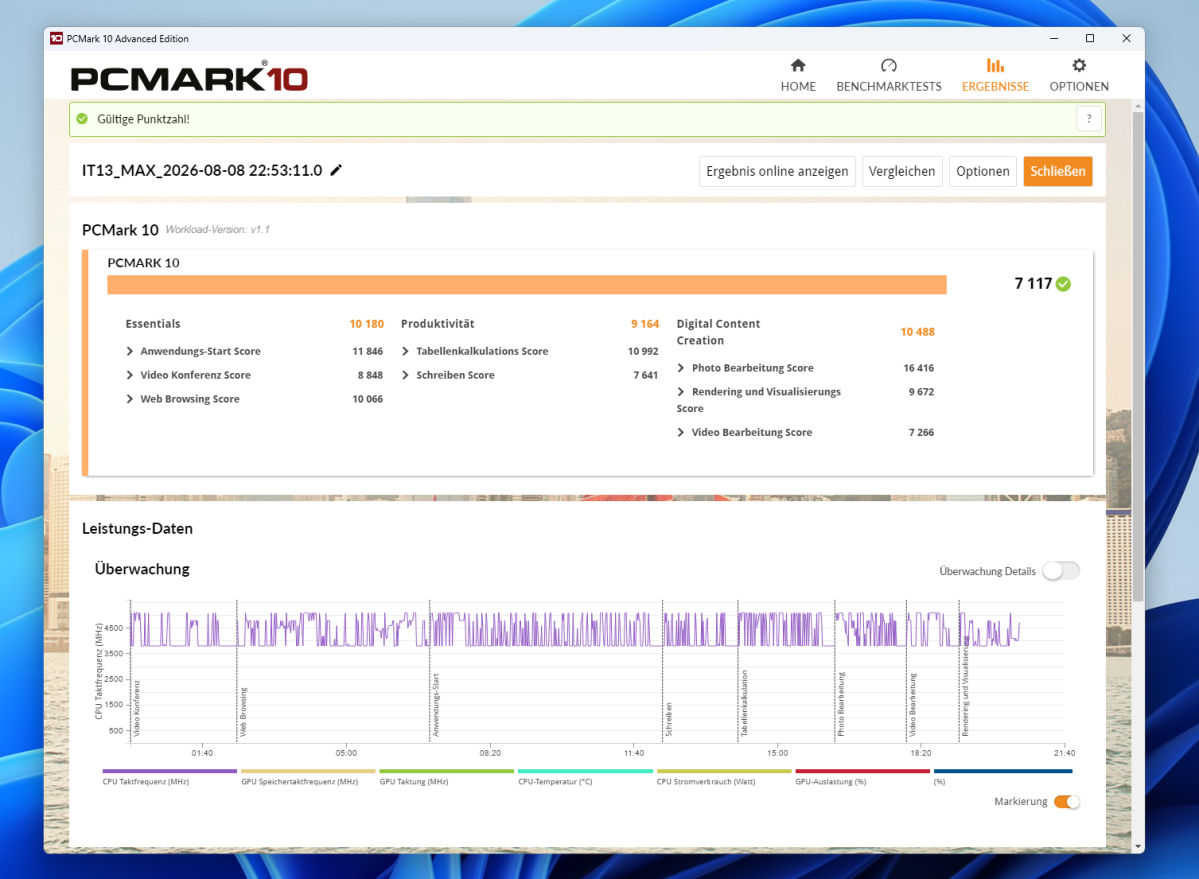Turn off the Markierung switch
The height and width of the screenshot is (879, 1199).
point(1067,802)
